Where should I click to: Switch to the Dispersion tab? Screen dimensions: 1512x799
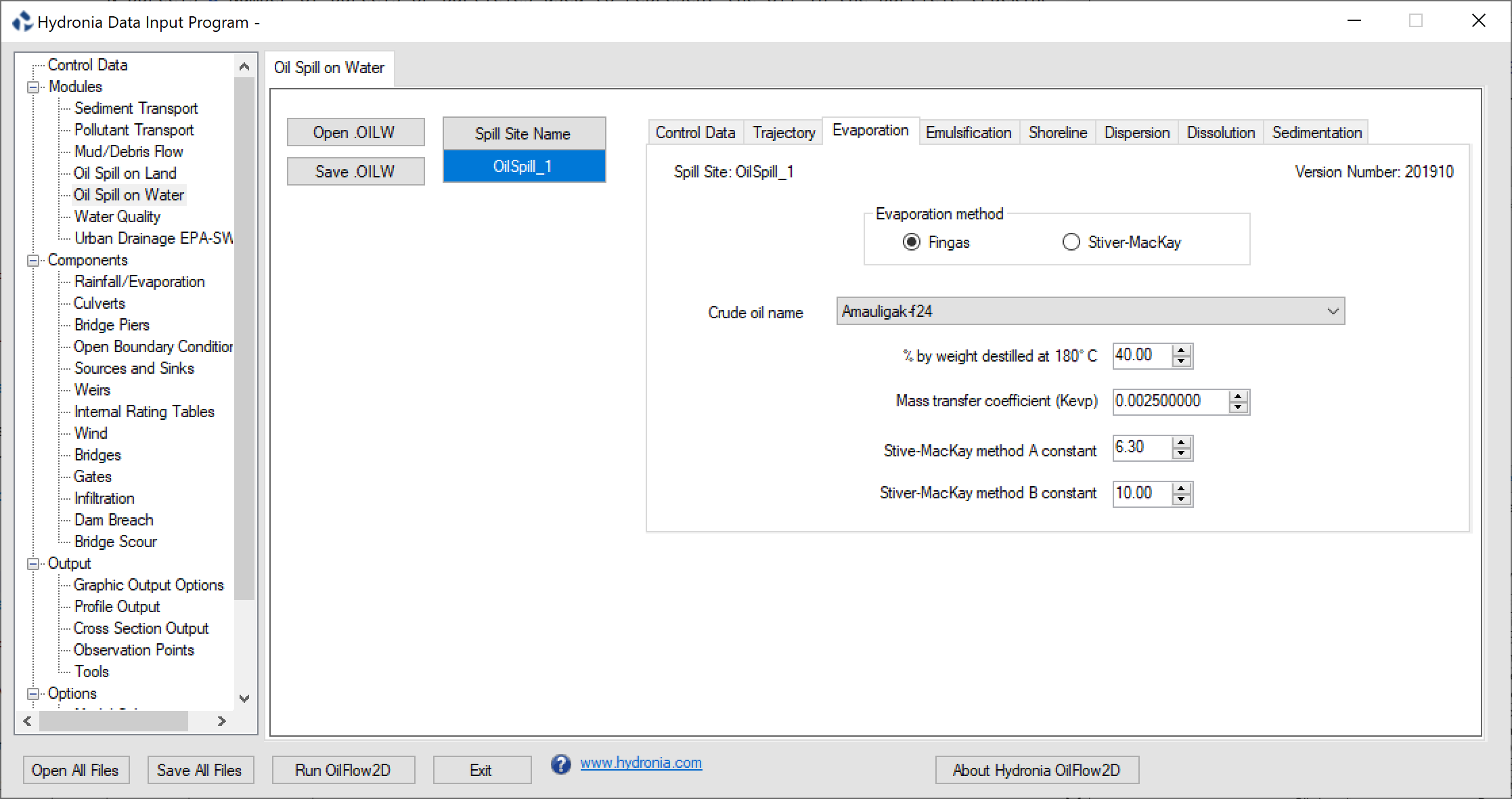(x=1137, y=133)
